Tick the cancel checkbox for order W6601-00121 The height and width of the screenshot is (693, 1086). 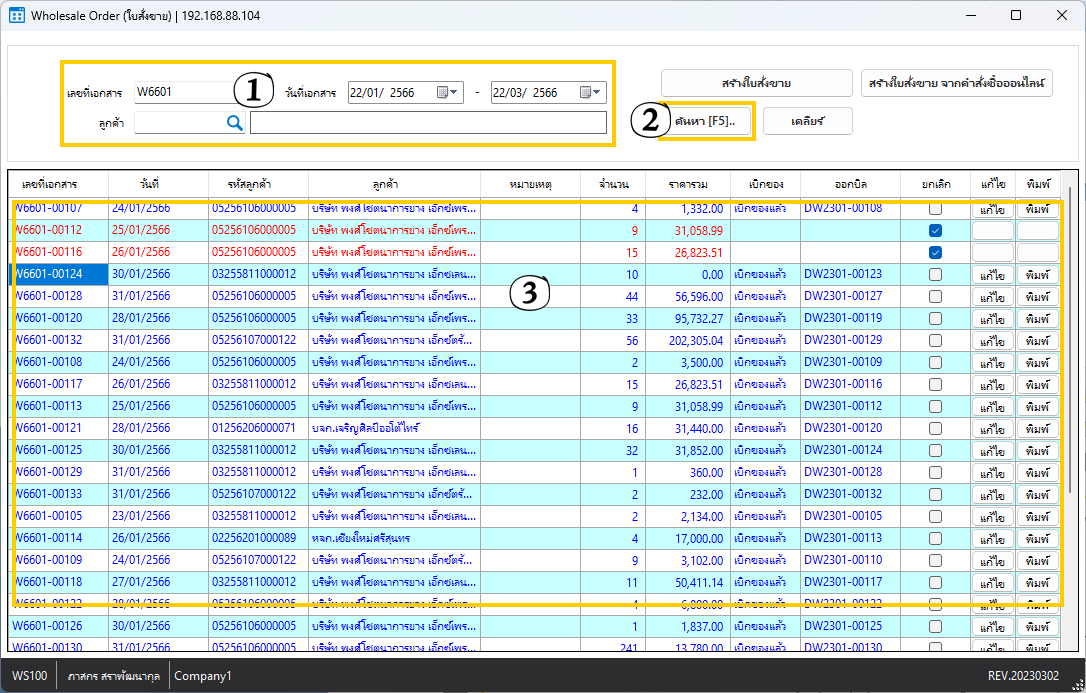point(935,428)
